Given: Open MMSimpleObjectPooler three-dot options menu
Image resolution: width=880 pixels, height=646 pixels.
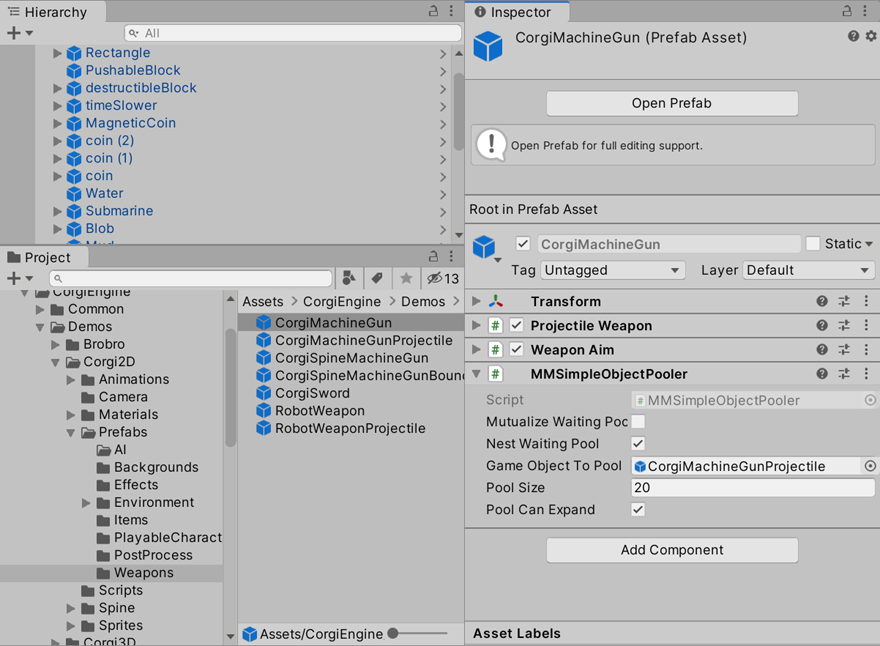Looking at the screenshot, I should (866, 374).
